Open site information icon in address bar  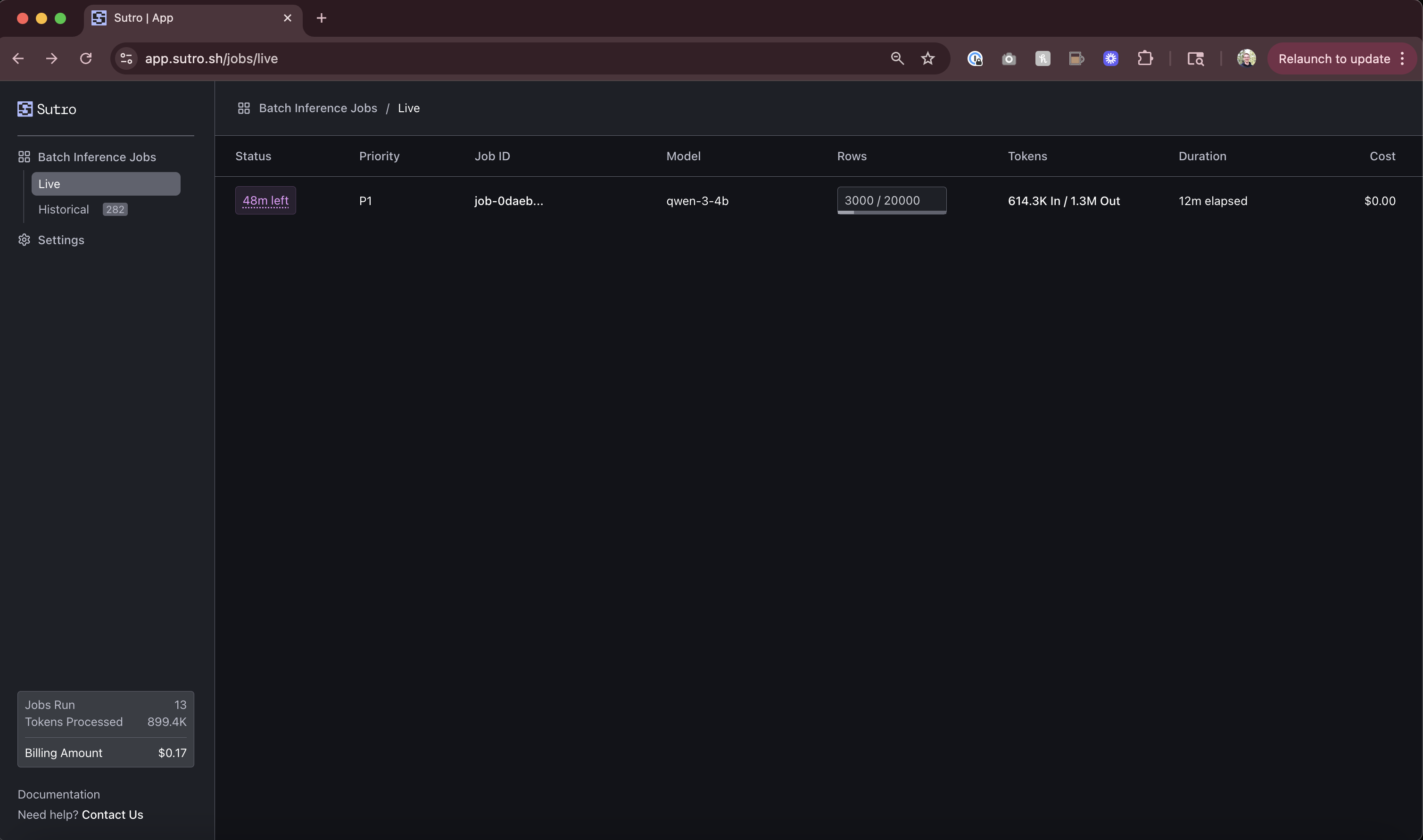click(x=126, y=58)
